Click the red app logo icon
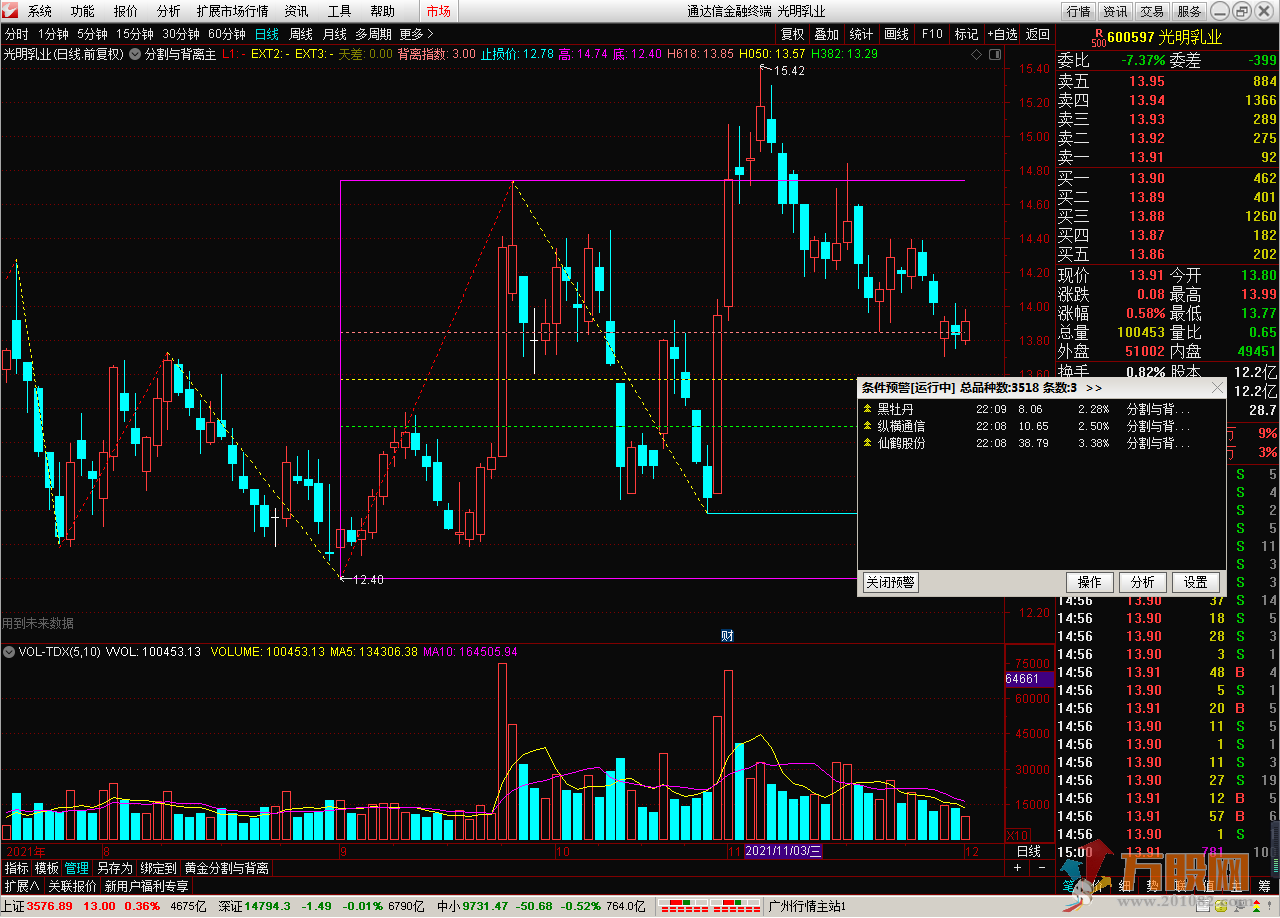 11,11
